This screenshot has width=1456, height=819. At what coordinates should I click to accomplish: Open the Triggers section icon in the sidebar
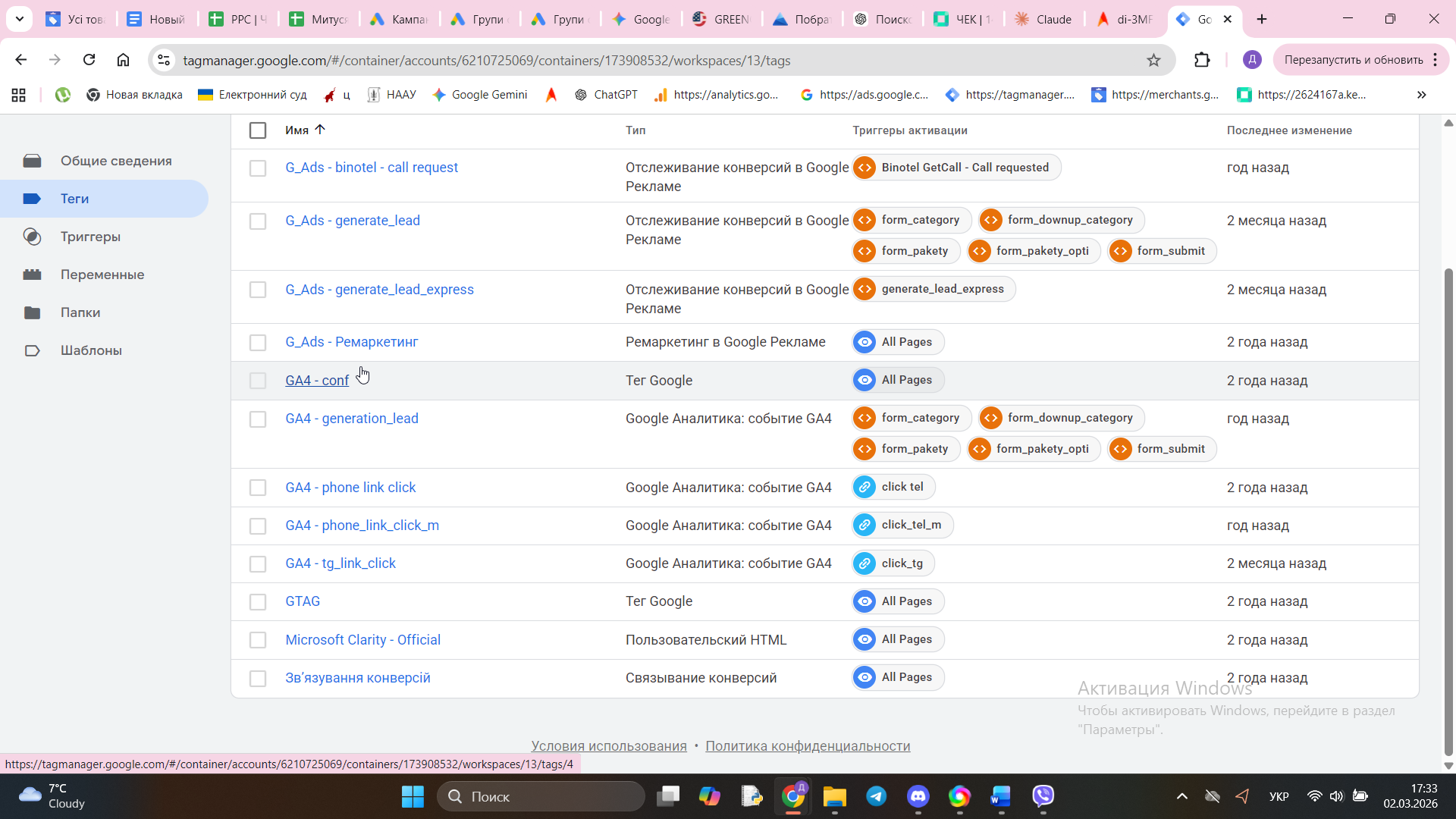coord(32,237)
